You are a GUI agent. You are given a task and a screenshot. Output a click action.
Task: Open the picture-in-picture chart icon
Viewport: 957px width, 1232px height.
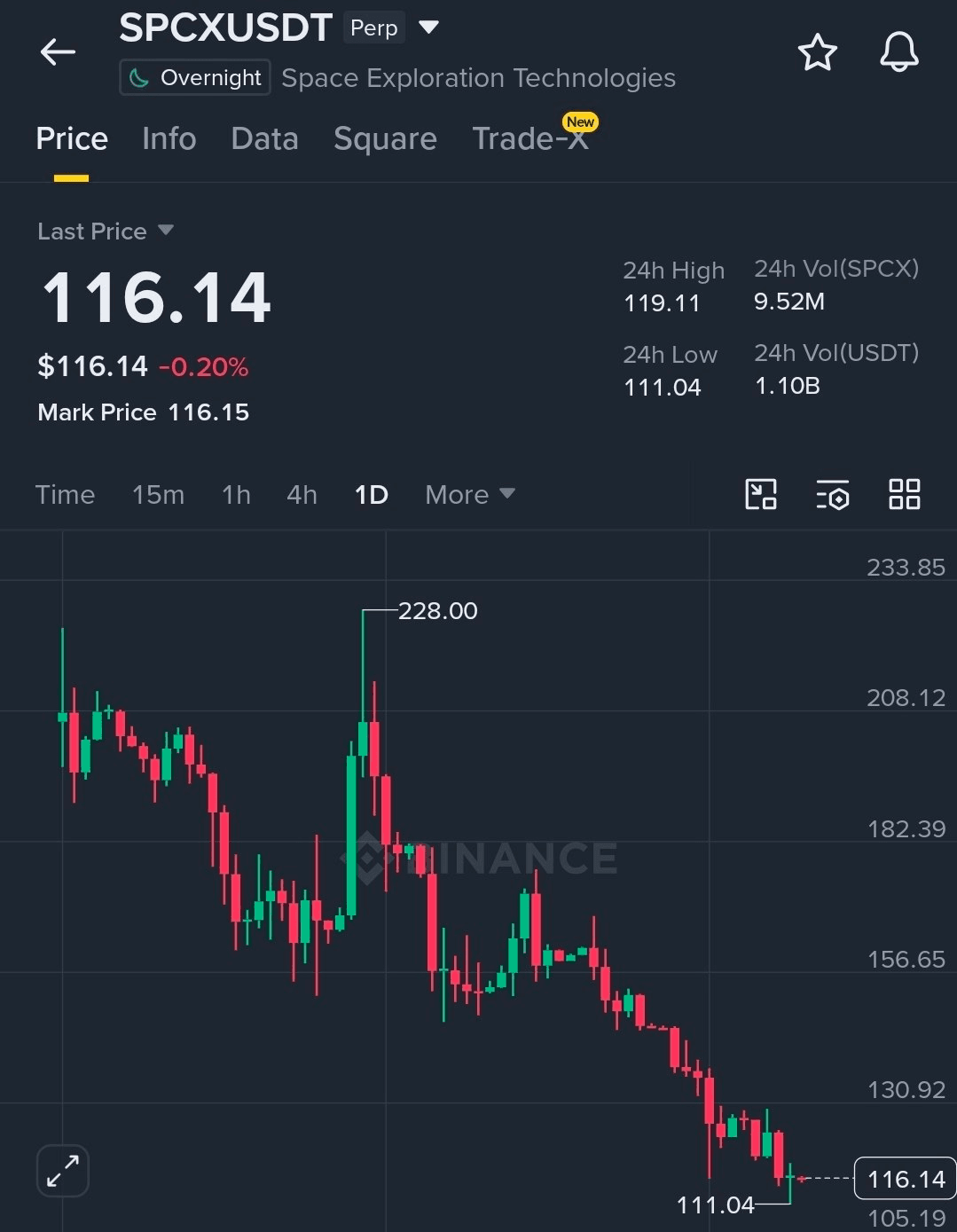click(761, 494)
